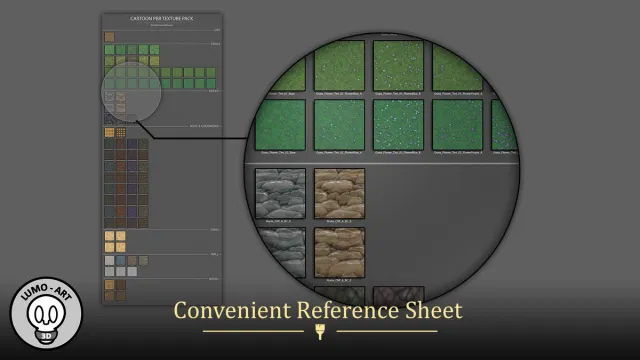Click the single dirt swatch at the sheet's top
Screen dimensions: 640x360
[109, 37]
